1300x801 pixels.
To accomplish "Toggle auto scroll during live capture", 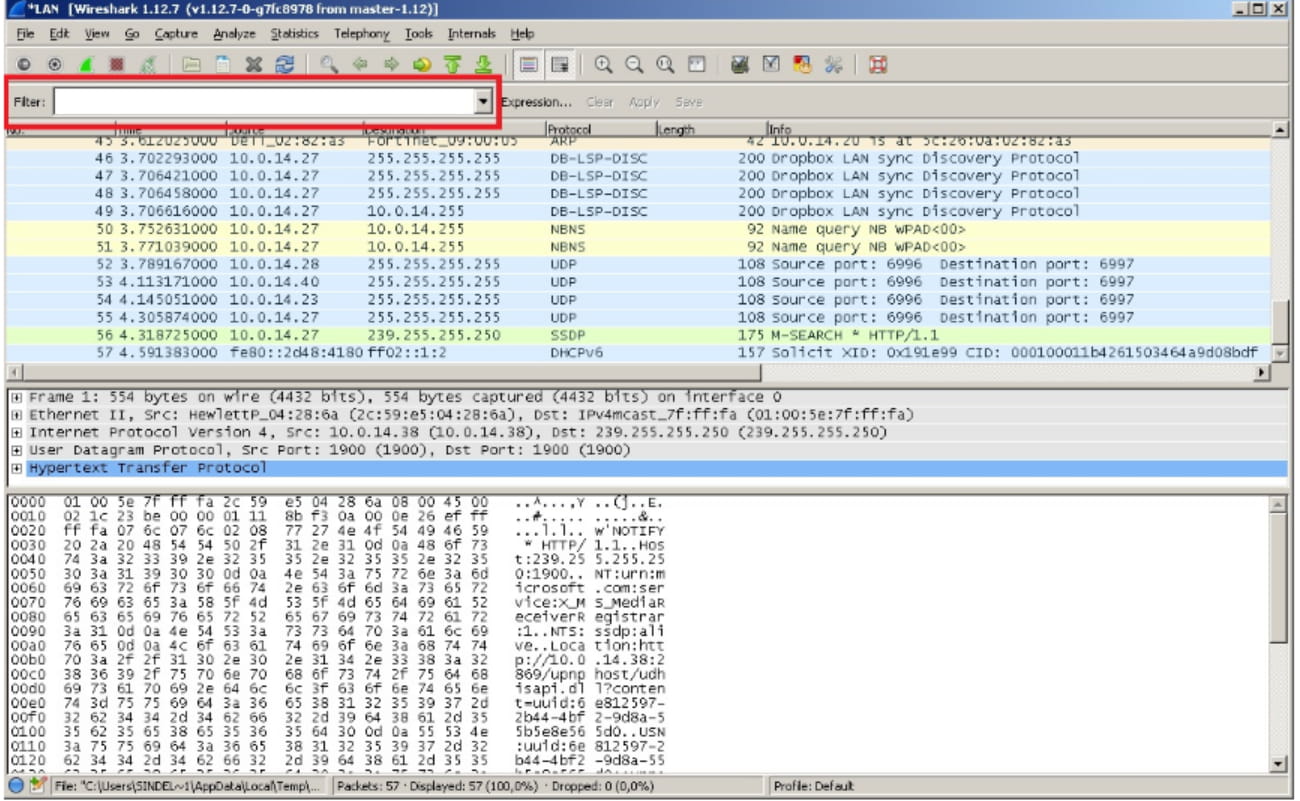I will click(559, 65).
